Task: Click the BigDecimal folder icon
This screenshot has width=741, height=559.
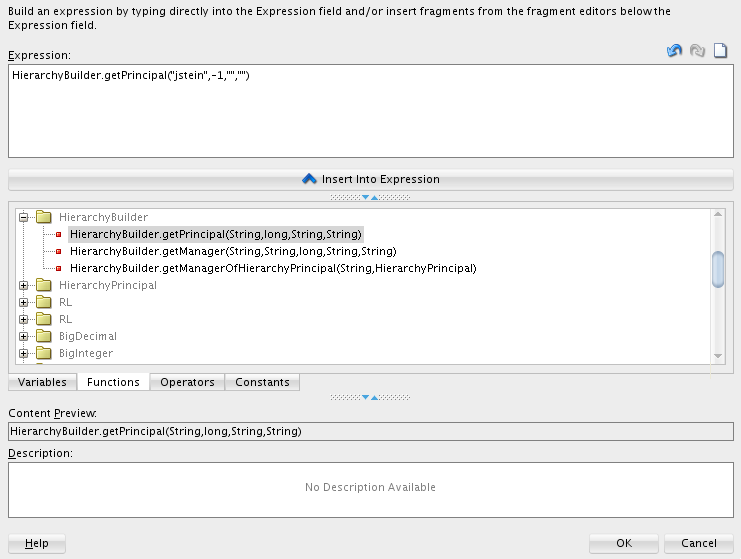Action: (44, 336)
